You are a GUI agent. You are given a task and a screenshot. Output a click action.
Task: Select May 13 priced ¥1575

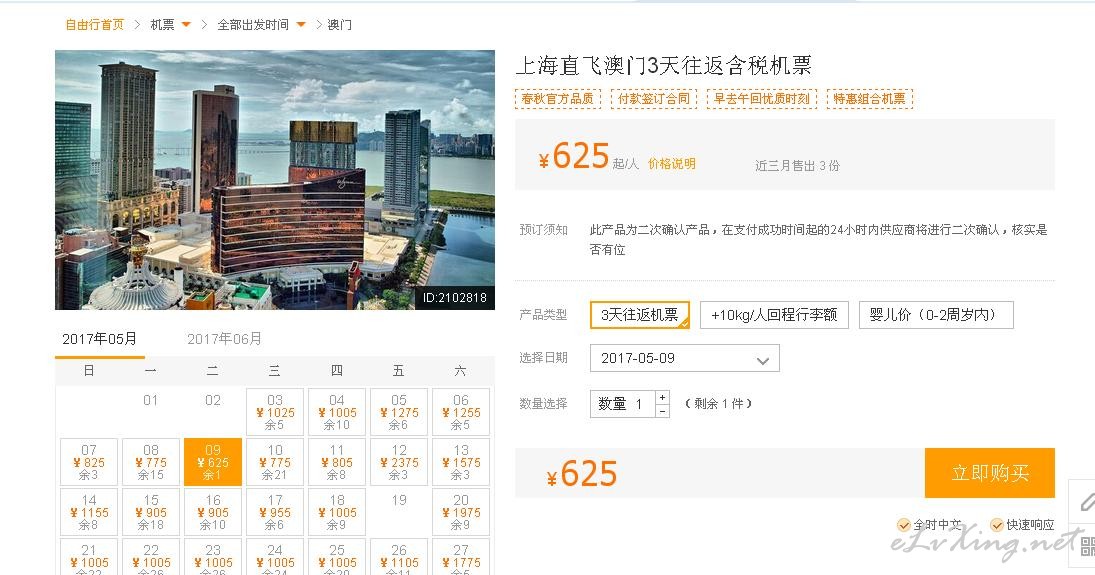(461, 462)
